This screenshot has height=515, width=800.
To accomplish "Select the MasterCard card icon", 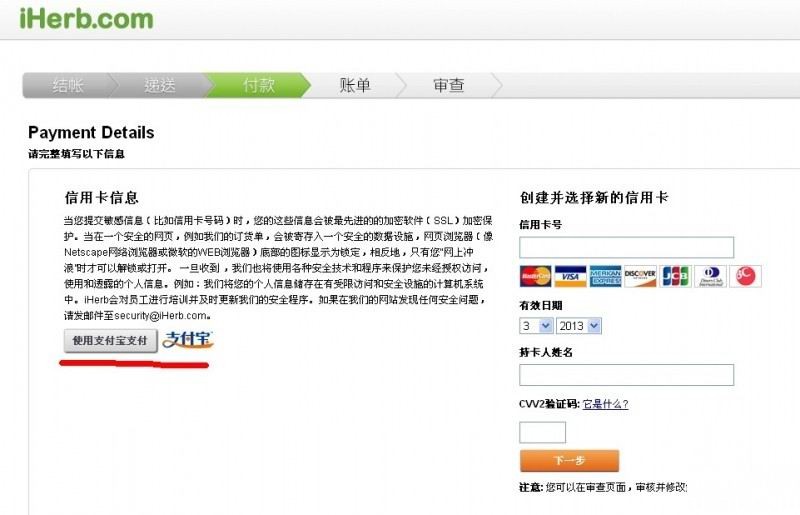I will tap(535, 276).
